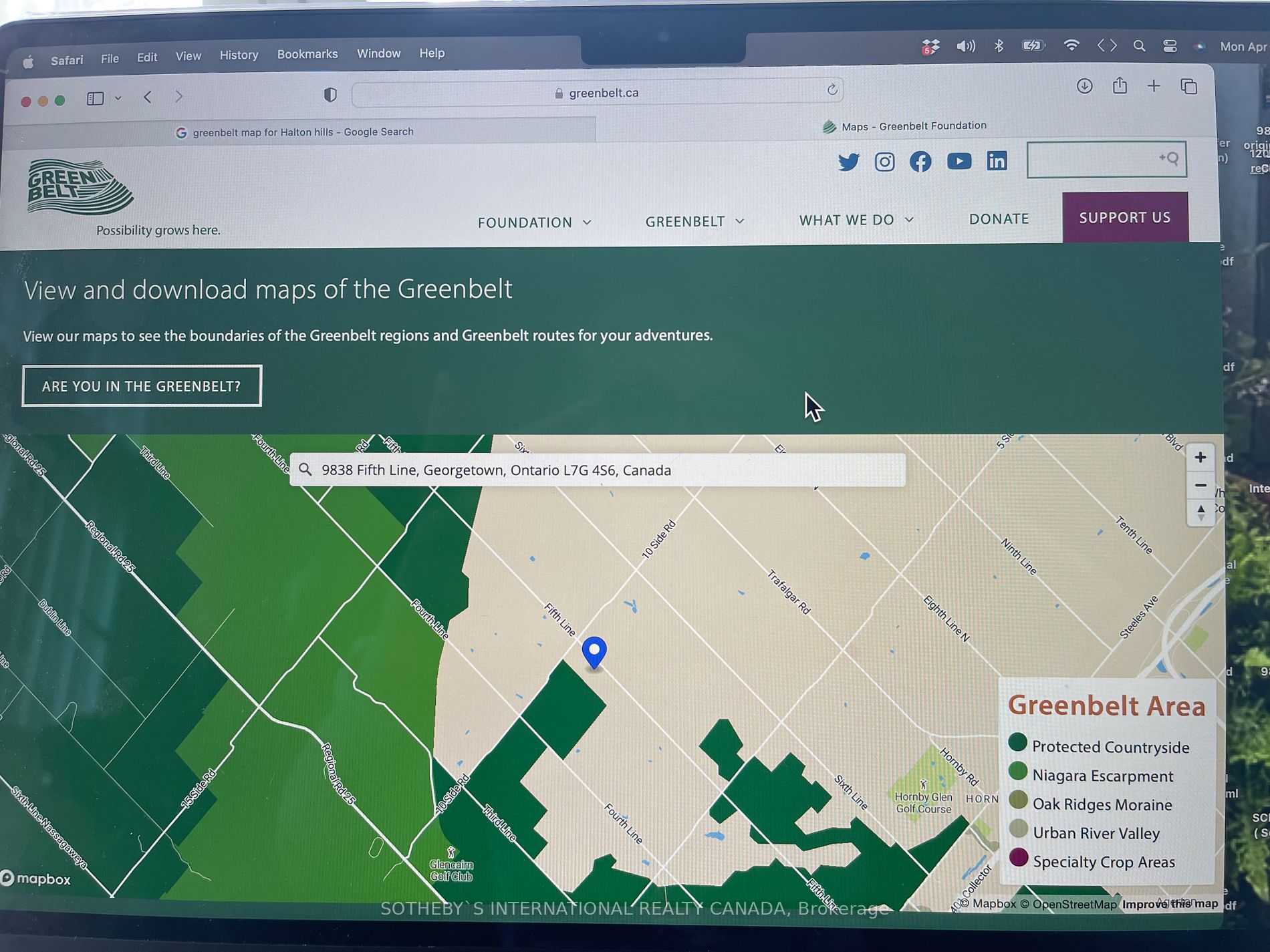Open the Safari File menu
1270x952 pixels.
tap(110, 59)
